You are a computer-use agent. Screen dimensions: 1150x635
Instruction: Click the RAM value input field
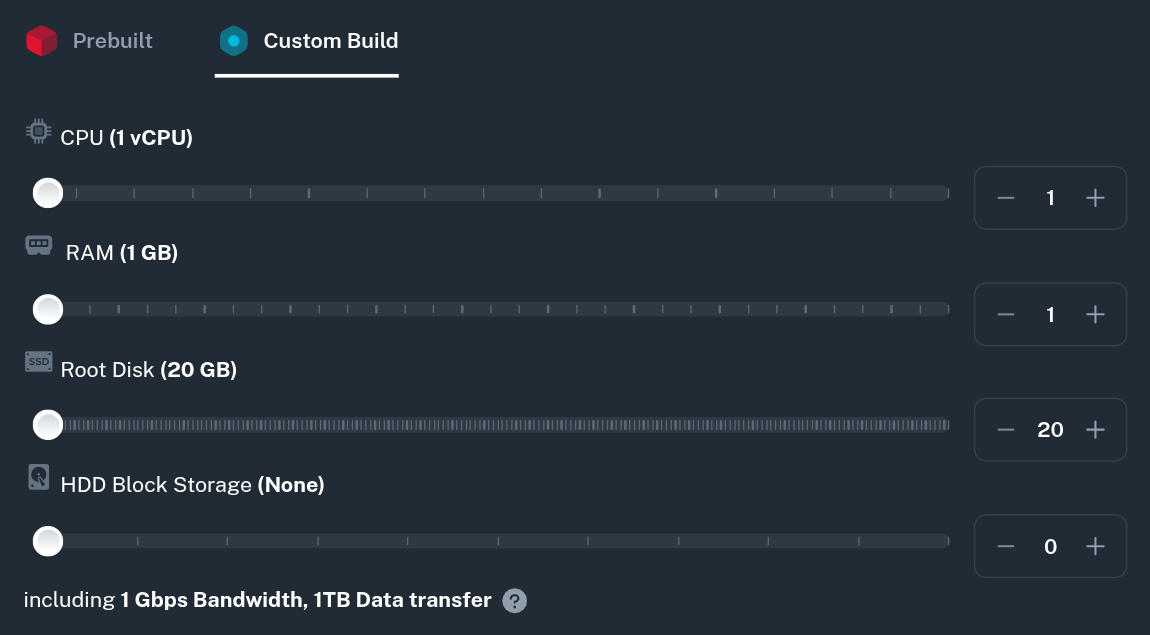(1050, 315)
